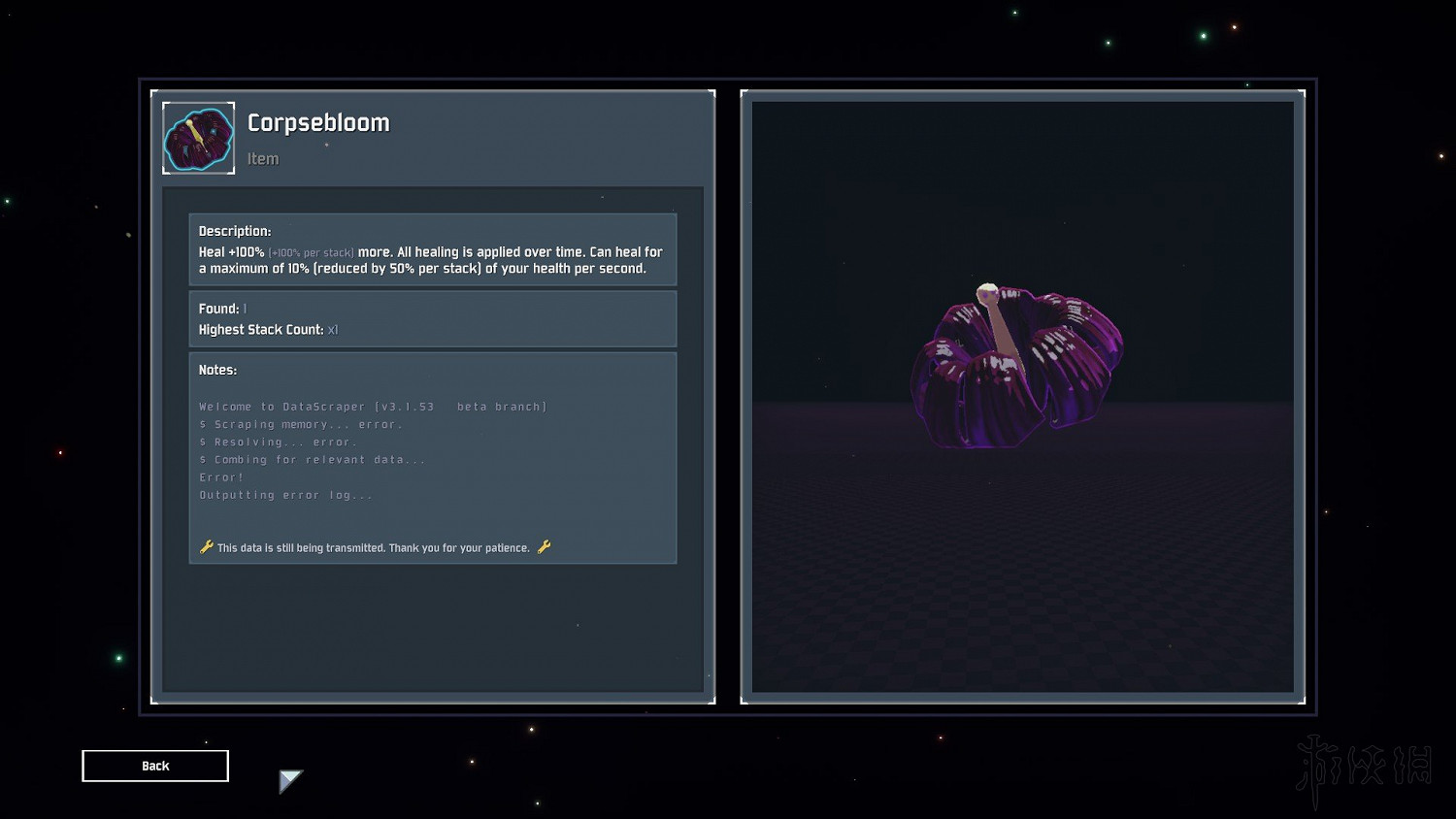Click the "Combing for relevant data" line
This screenshot has width=1456, height=819.
(x=313, y=460)
